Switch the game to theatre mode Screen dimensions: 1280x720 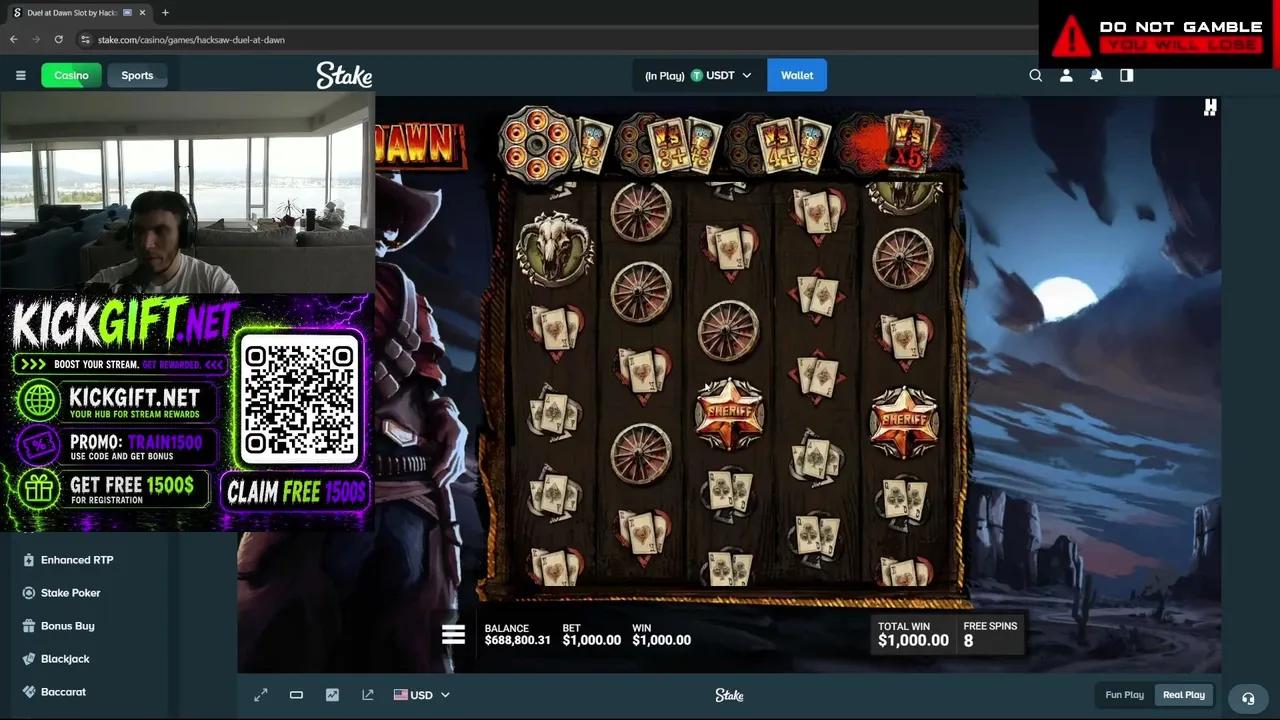tap(296, 695)
